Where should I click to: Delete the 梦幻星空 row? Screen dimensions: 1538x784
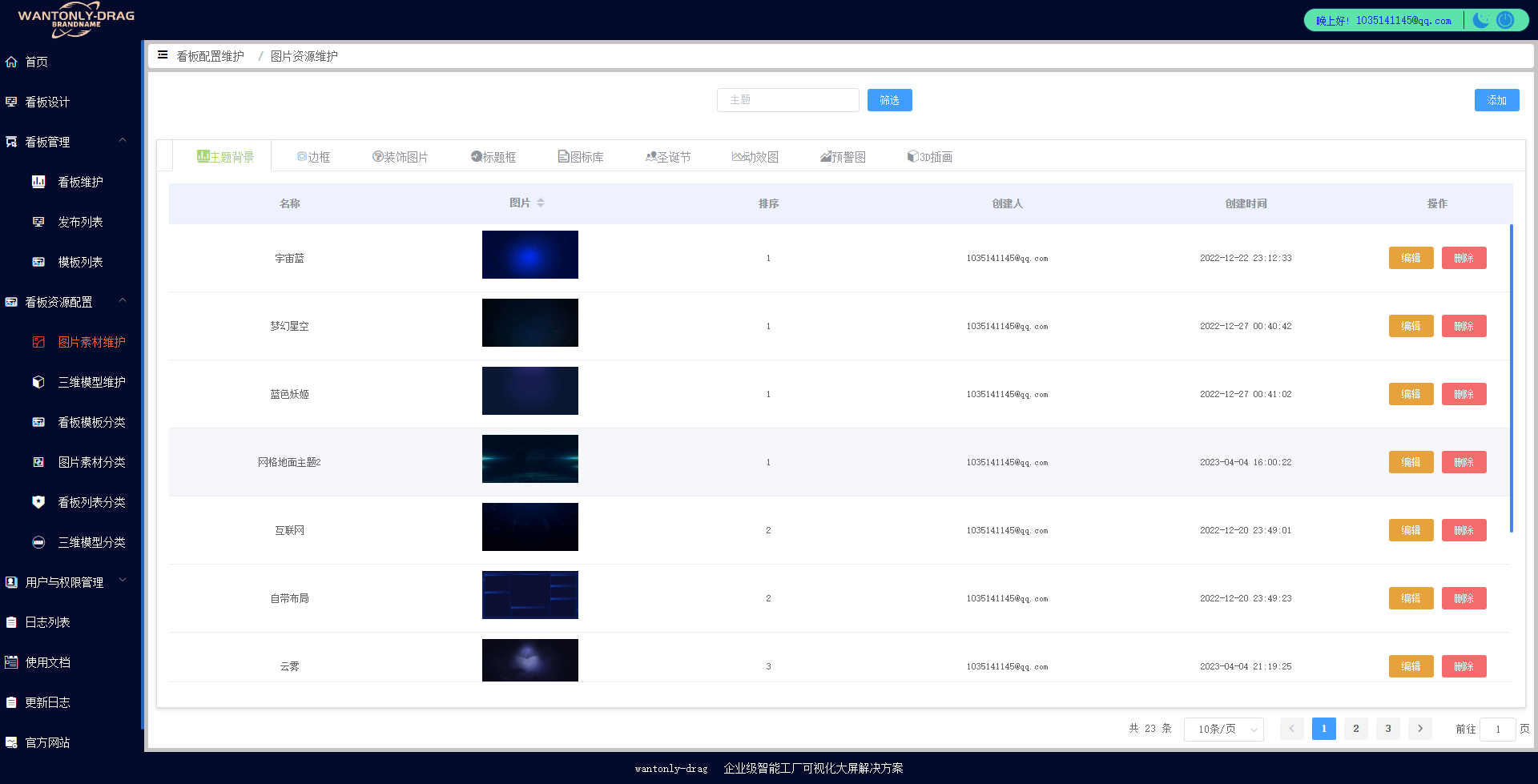(x=1464, y=326)
